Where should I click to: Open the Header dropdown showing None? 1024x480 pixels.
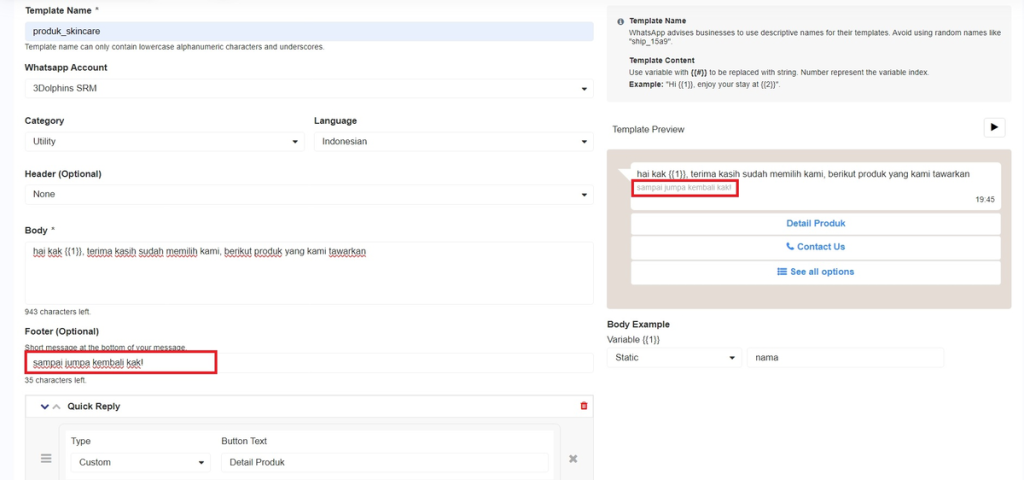click(308, 194)
